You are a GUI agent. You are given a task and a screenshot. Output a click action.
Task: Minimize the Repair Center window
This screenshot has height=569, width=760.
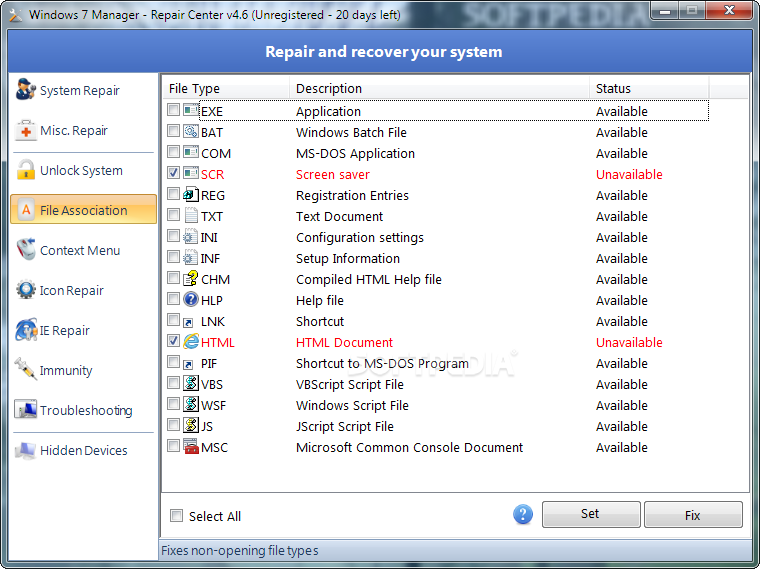[665, 11]
